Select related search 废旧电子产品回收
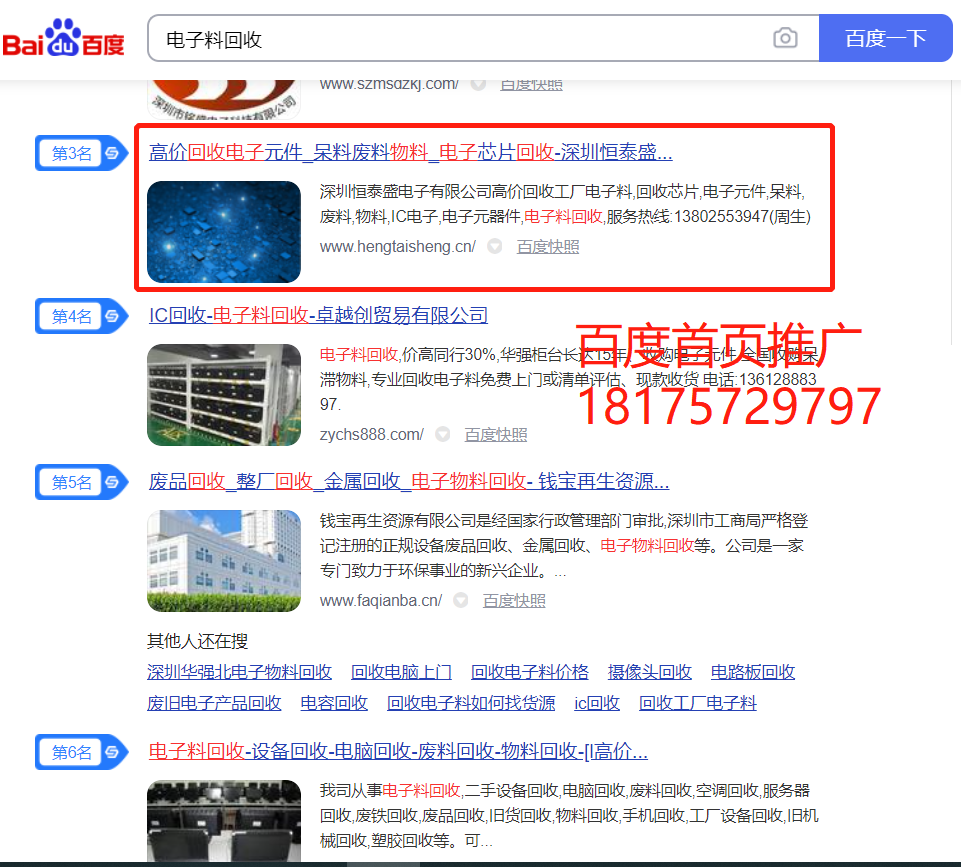961x867 pixels. click(x=215, y=703)
